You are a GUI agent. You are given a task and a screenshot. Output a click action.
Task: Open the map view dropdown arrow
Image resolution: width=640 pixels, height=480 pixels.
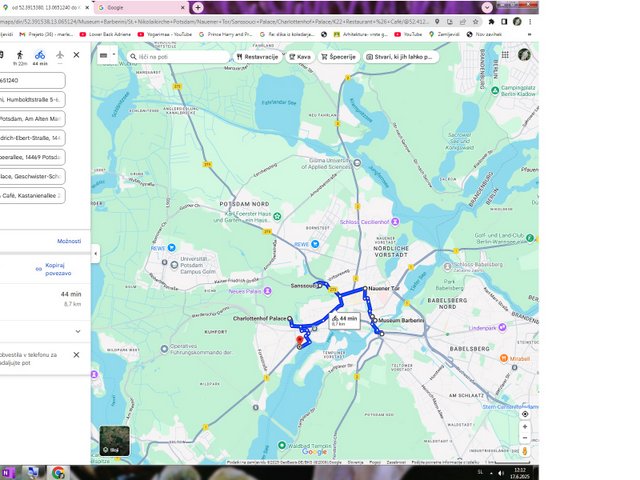(x=114, y=55)
